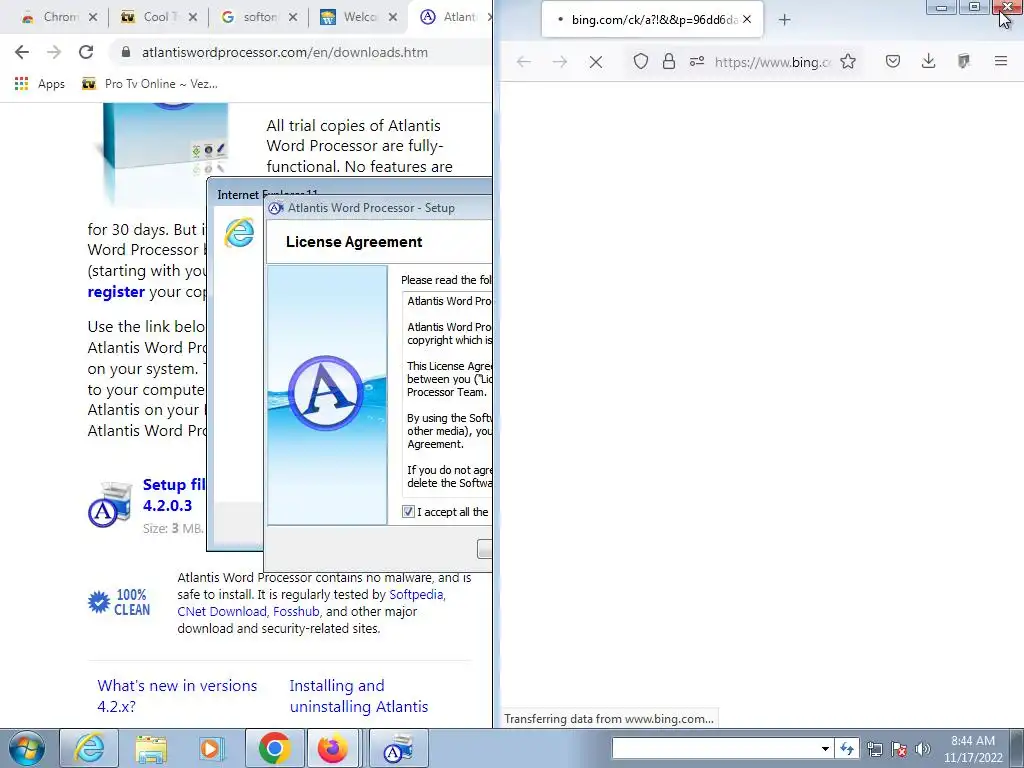Save page to Pocket in Firefox
This screenshot has width=1024, height=768.
893,61
